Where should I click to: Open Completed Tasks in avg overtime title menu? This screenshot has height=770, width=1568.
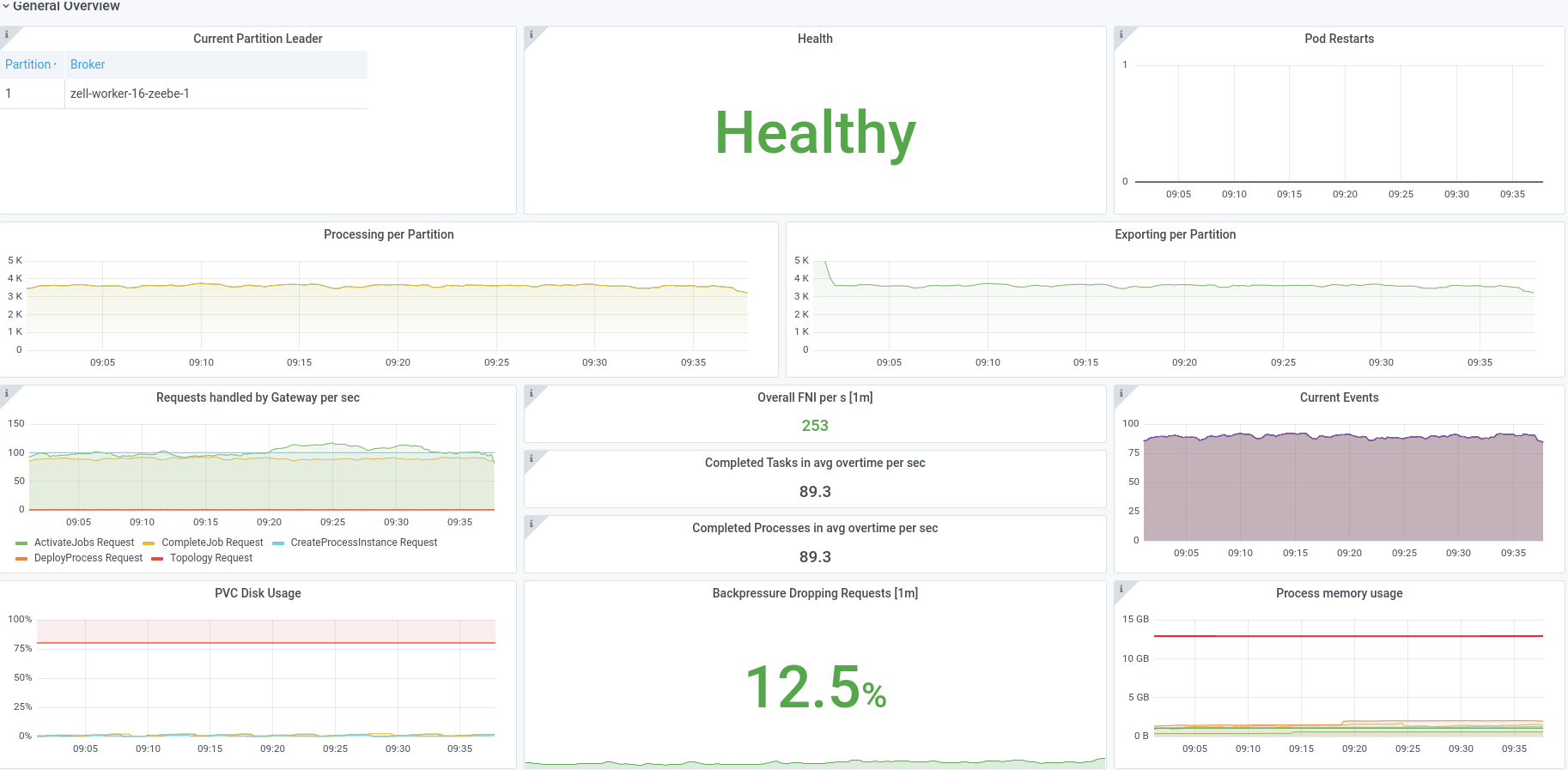point(815,463)
